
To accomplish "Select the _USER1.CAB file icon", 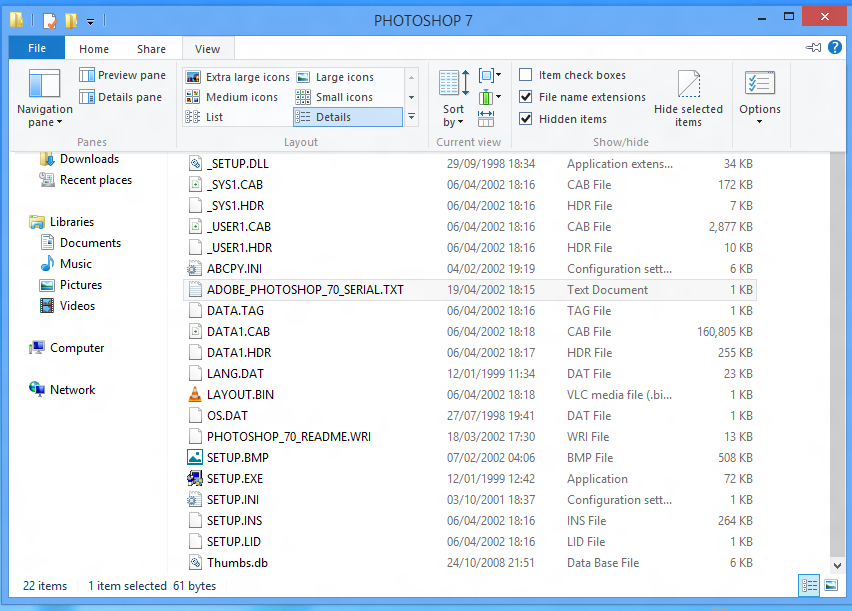I will [x=195, y=227].
